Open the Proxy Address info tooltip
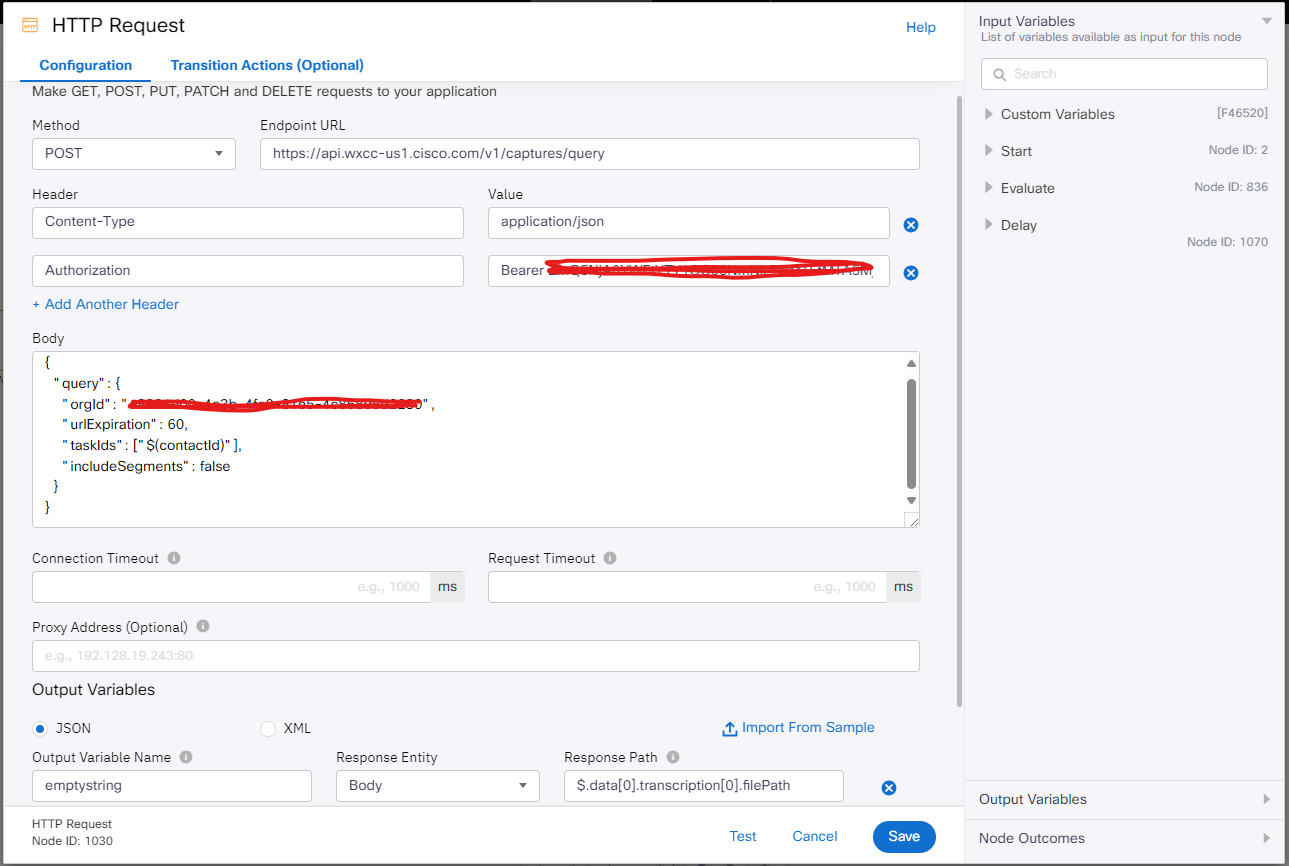 202,626
